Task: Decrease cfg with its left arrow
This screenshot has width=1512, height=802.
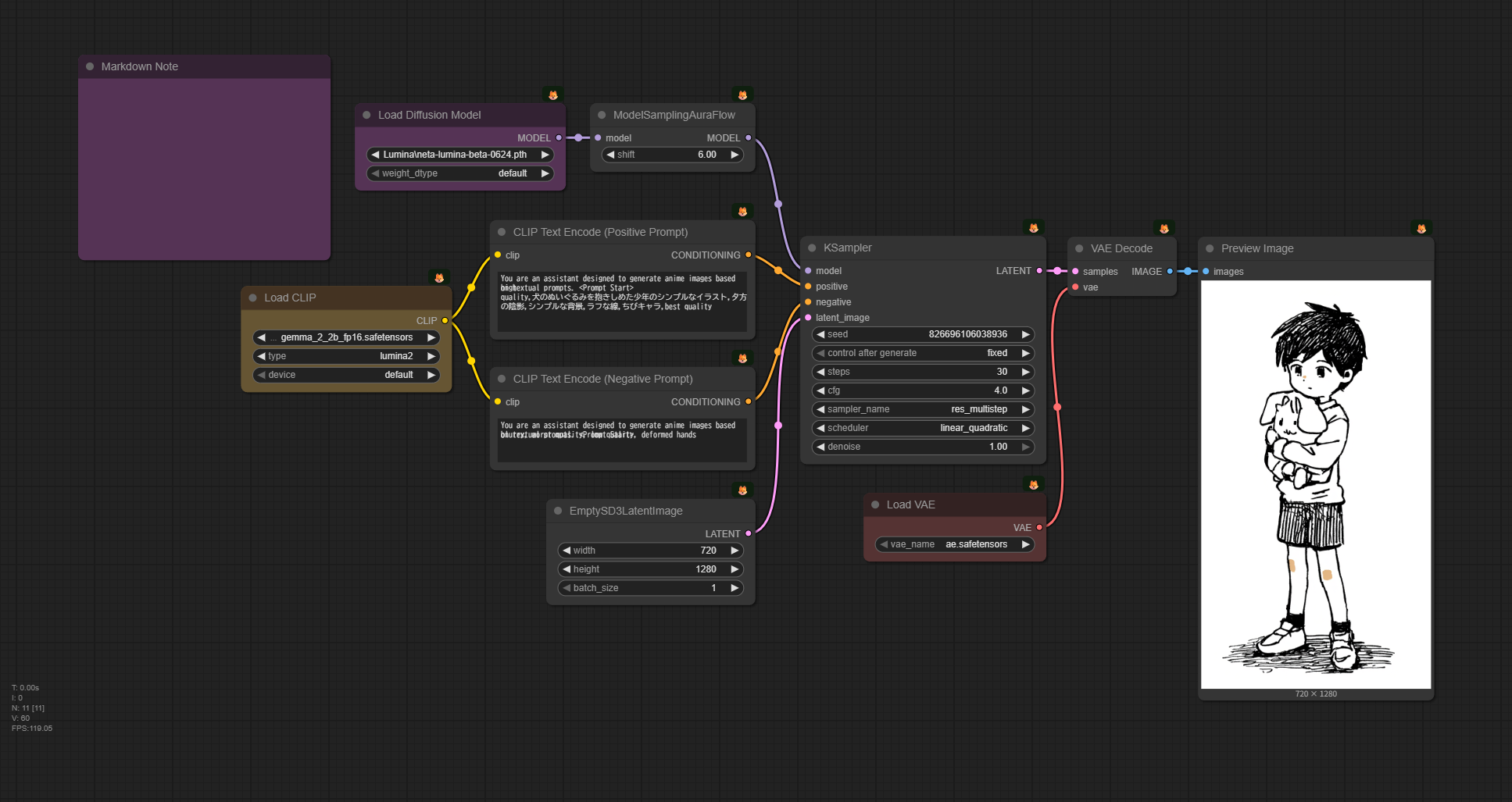Action: click(x=820, y=390)
